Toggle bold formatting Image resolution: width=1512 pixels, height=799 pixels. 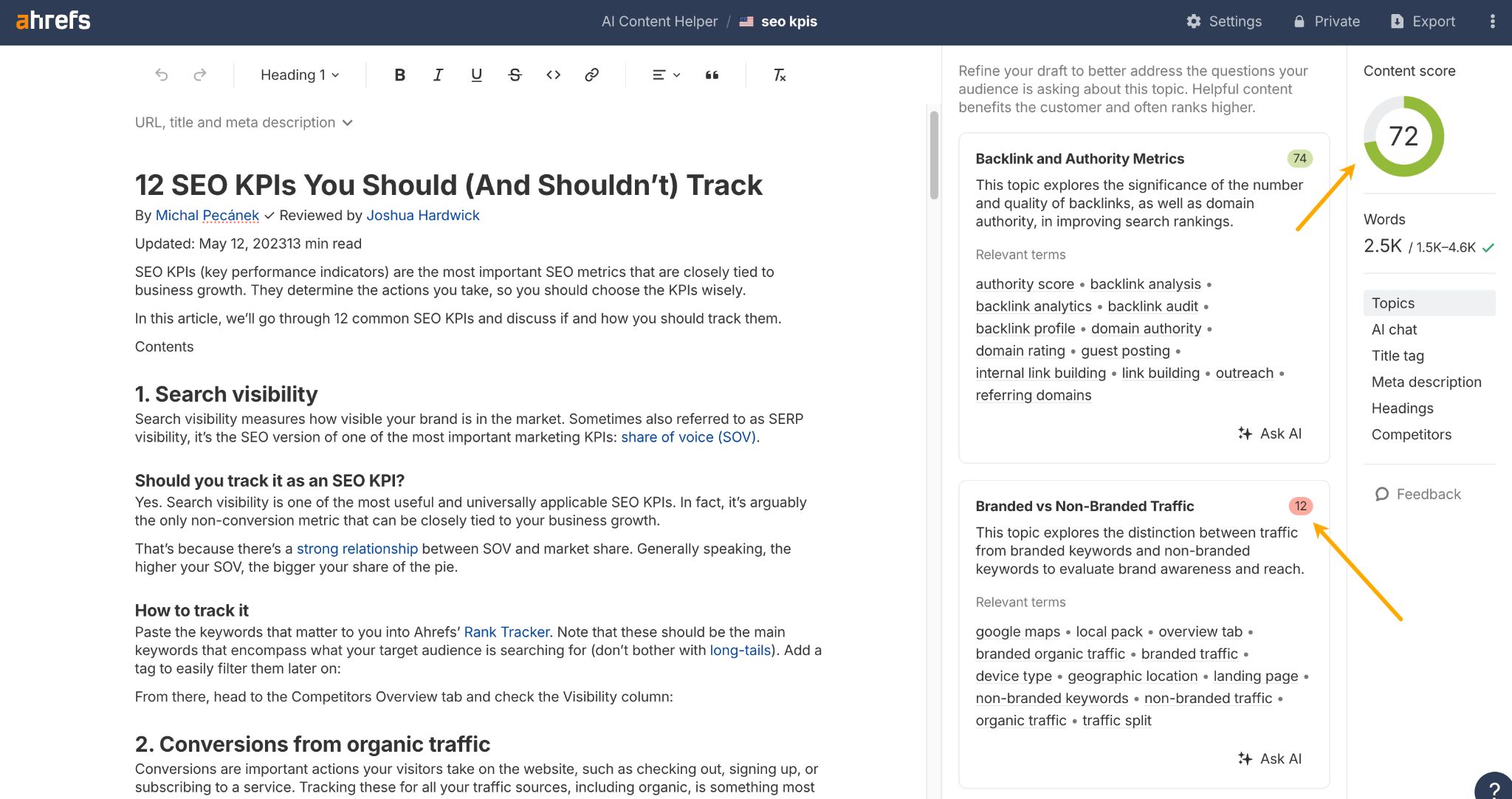click(x=399, y=74)
